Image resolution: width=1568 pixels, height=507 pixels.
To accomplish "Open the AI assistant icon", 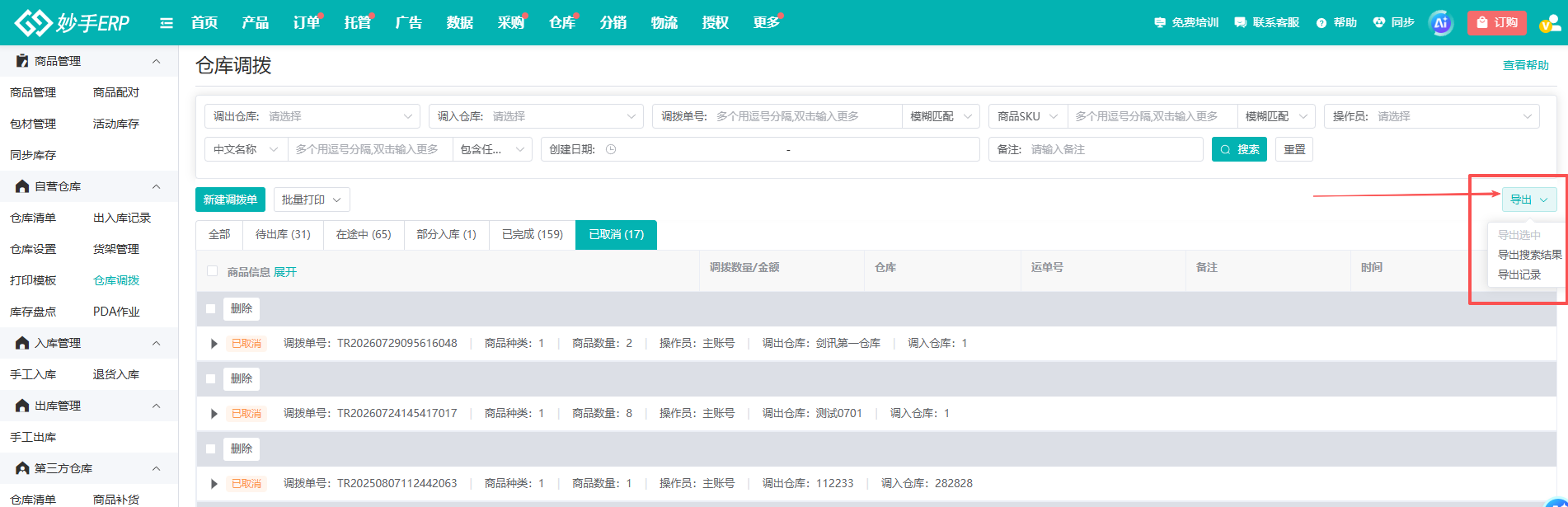I will click(x=1441, y=23).
